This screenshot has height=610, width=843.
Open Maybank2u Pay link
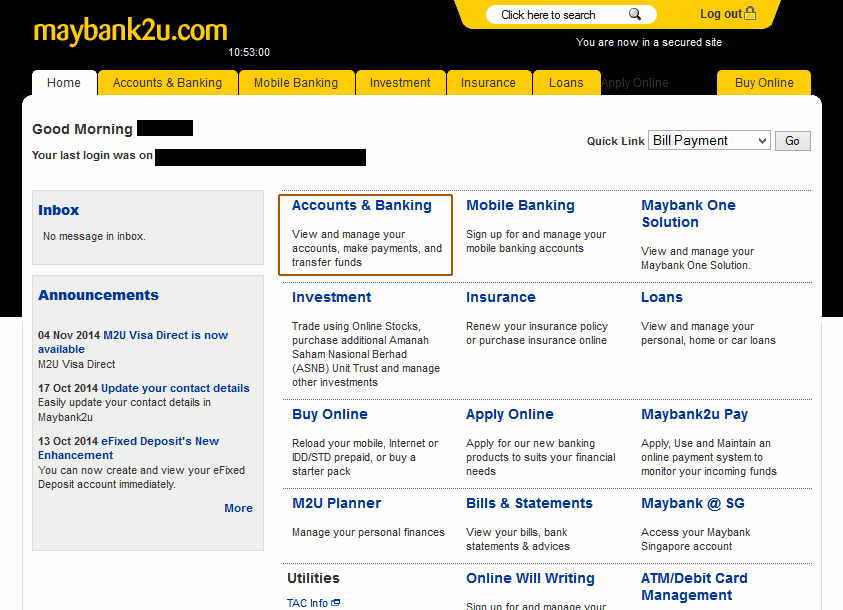[695, 414]
